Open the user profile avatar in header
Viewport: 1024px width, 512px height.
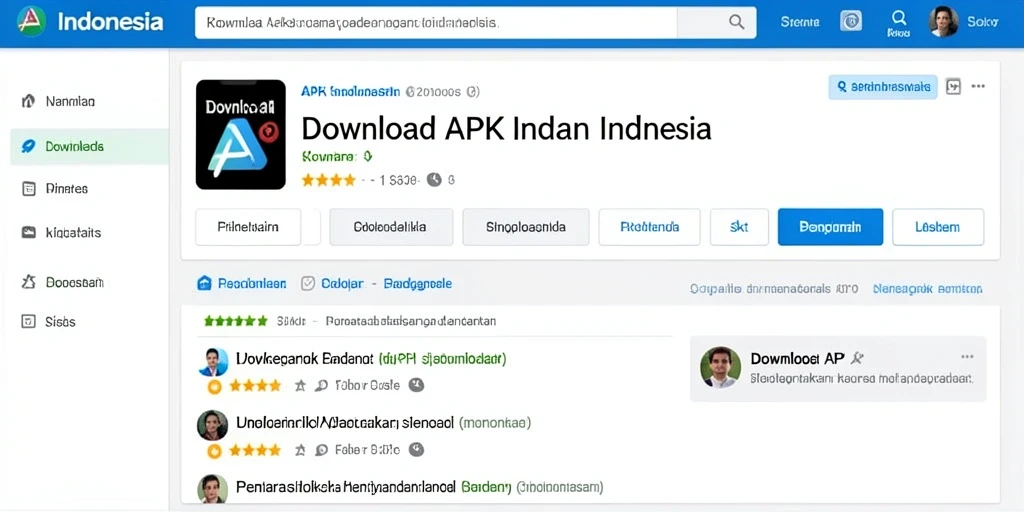[x=943, y=22]
